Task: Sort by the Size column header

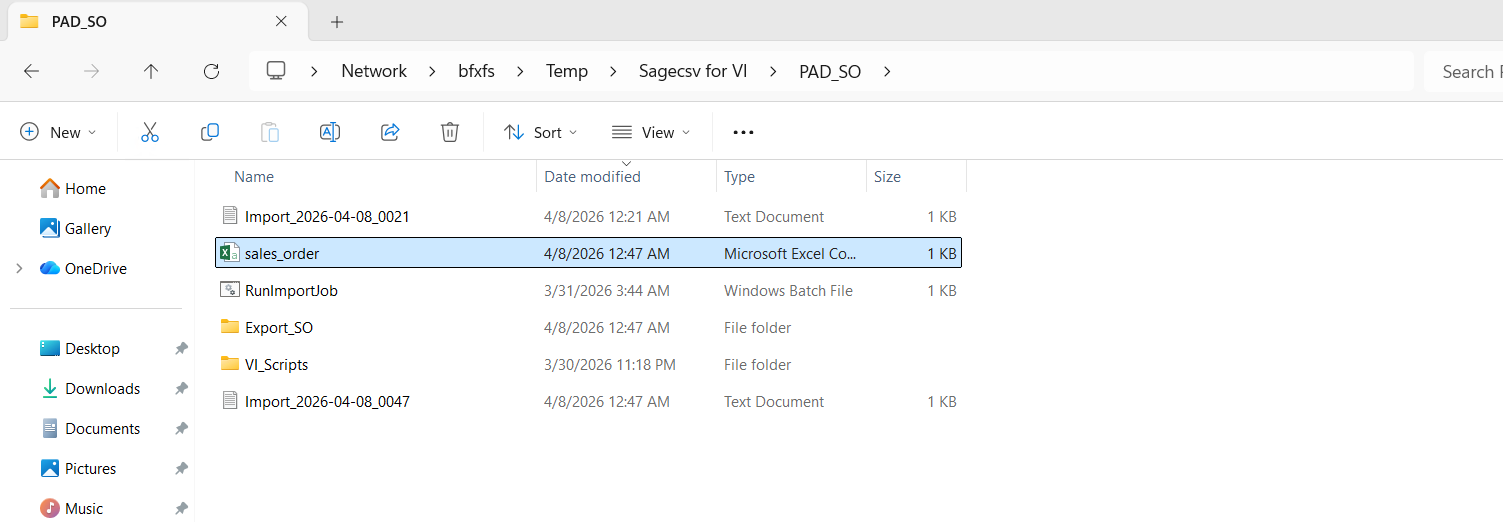Action: (x=887, y=177)
